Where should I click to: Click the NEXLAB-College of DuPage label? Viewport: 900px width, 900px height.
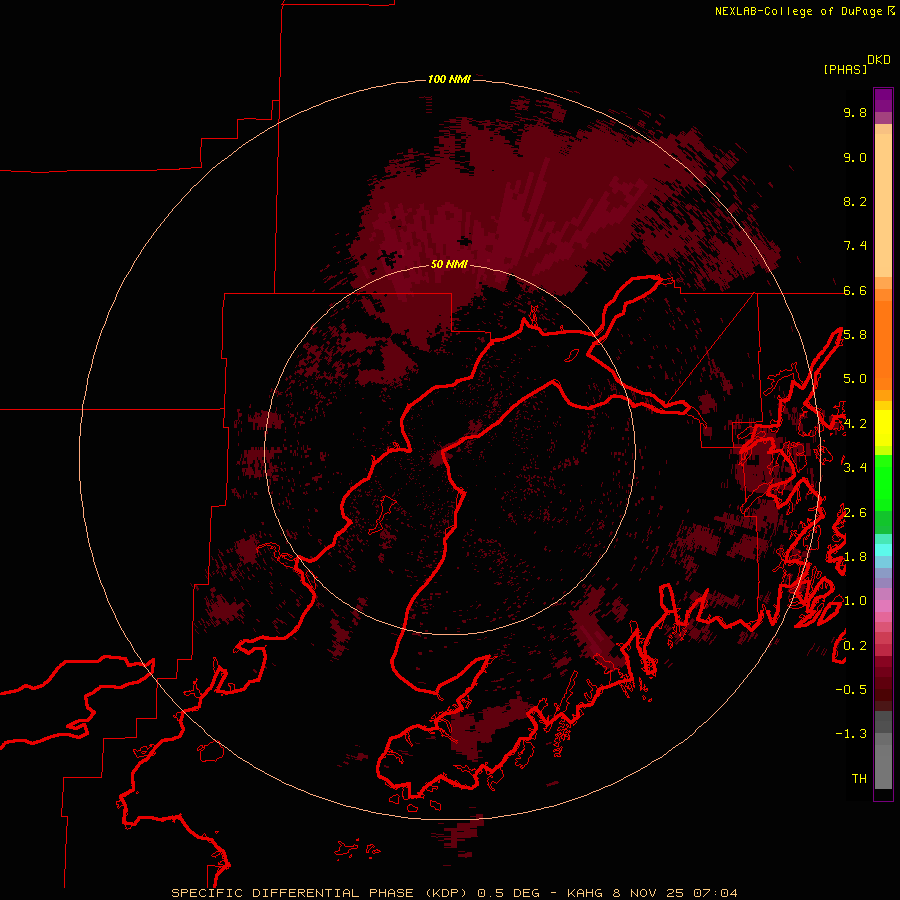pyautogui.click(x=801, y=11)
